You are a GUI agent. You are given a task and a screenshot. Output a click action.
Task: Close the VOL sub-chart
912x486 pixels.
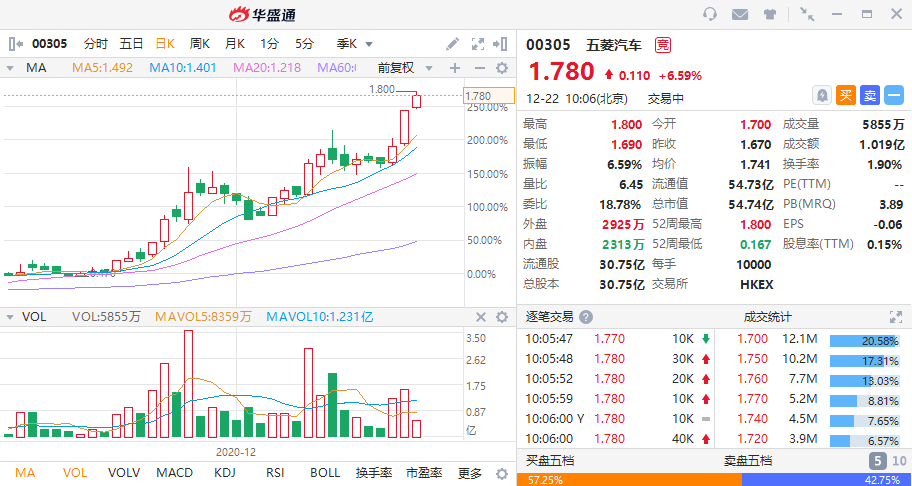tap(481, 317)
